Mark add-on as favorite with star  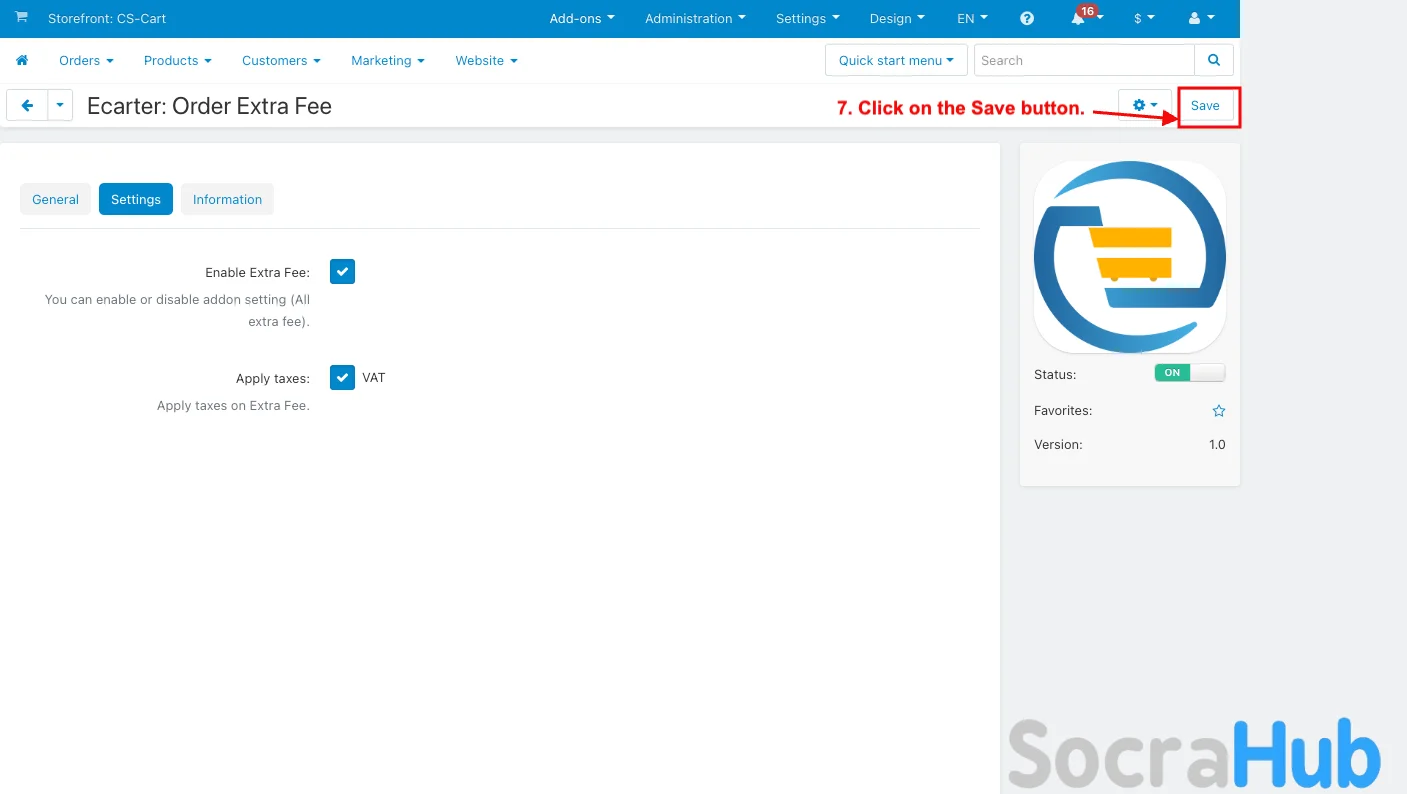[1218, 411]
